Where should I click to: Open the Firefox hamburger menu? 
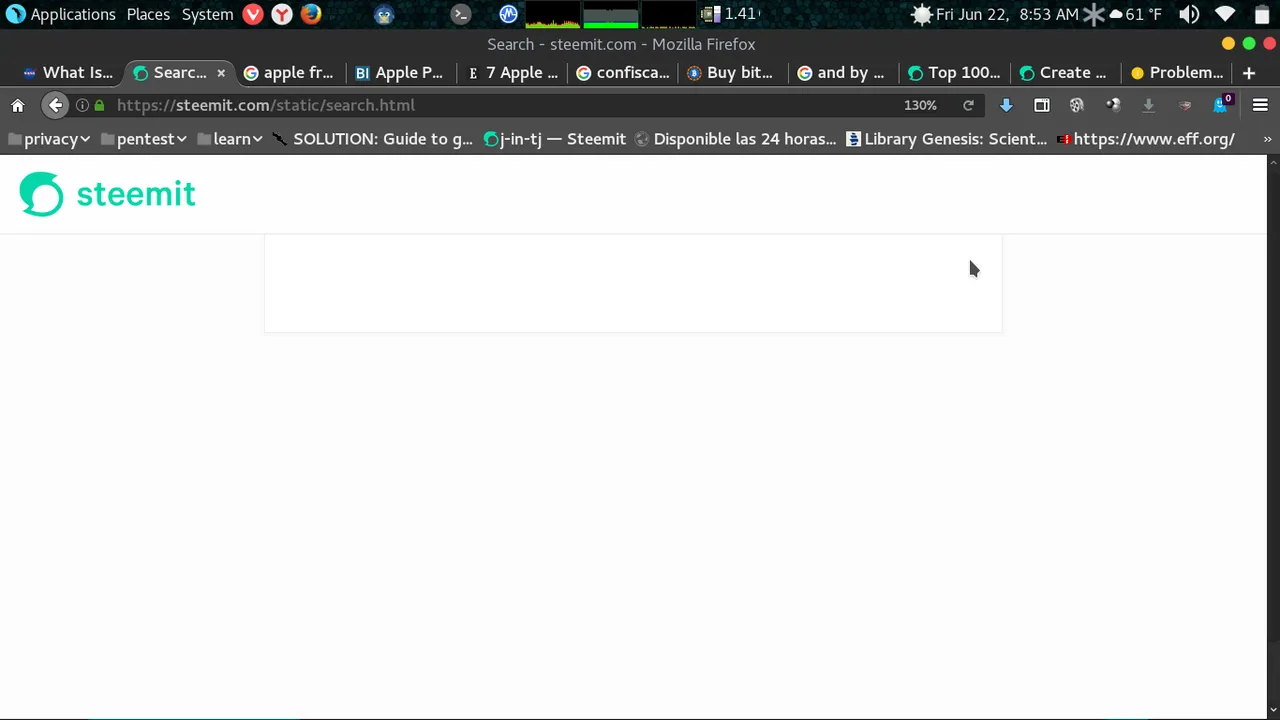tap(1260, 105)
